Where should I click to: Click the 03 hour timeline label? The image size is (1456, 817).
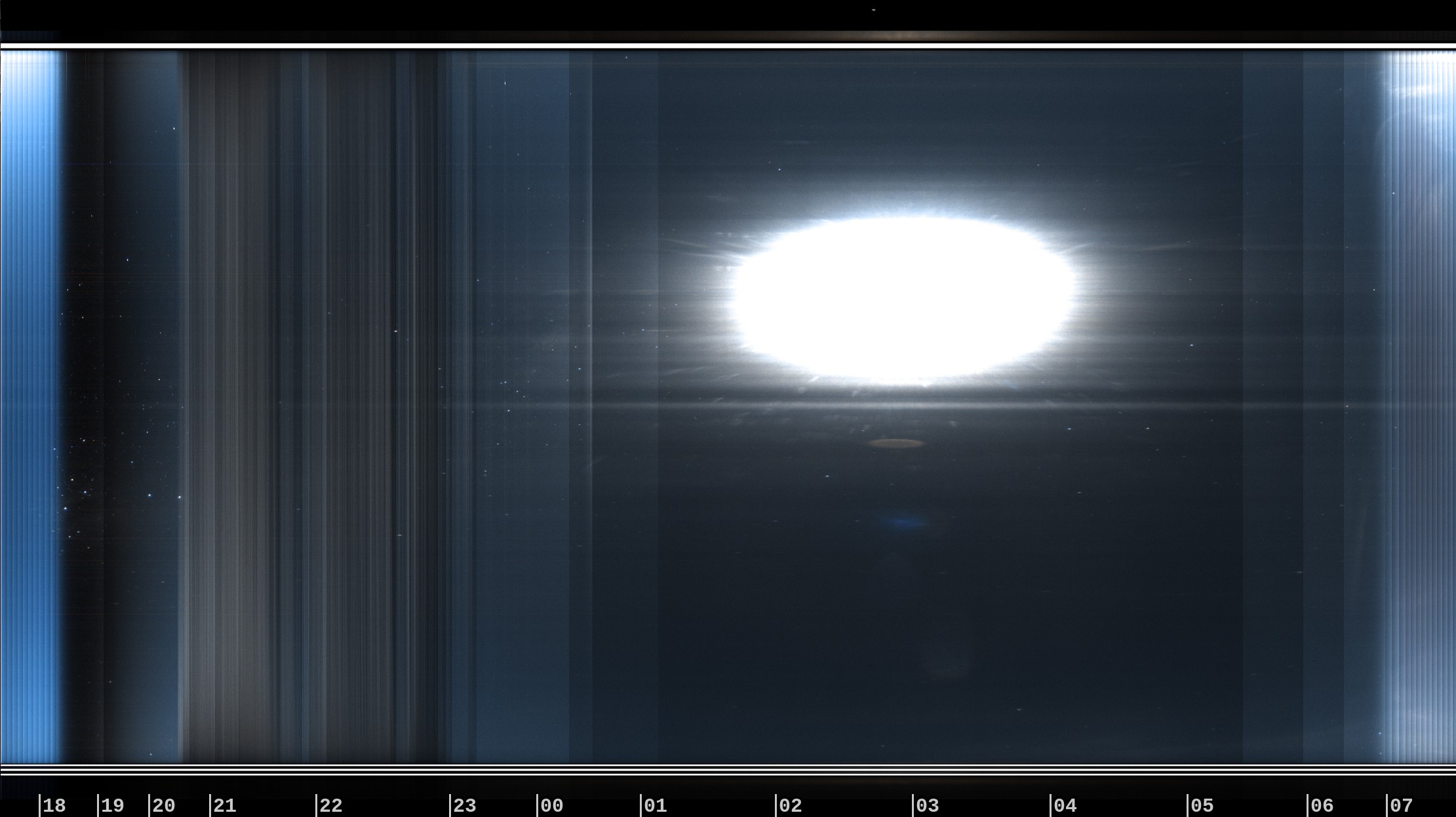click(928, 805)
